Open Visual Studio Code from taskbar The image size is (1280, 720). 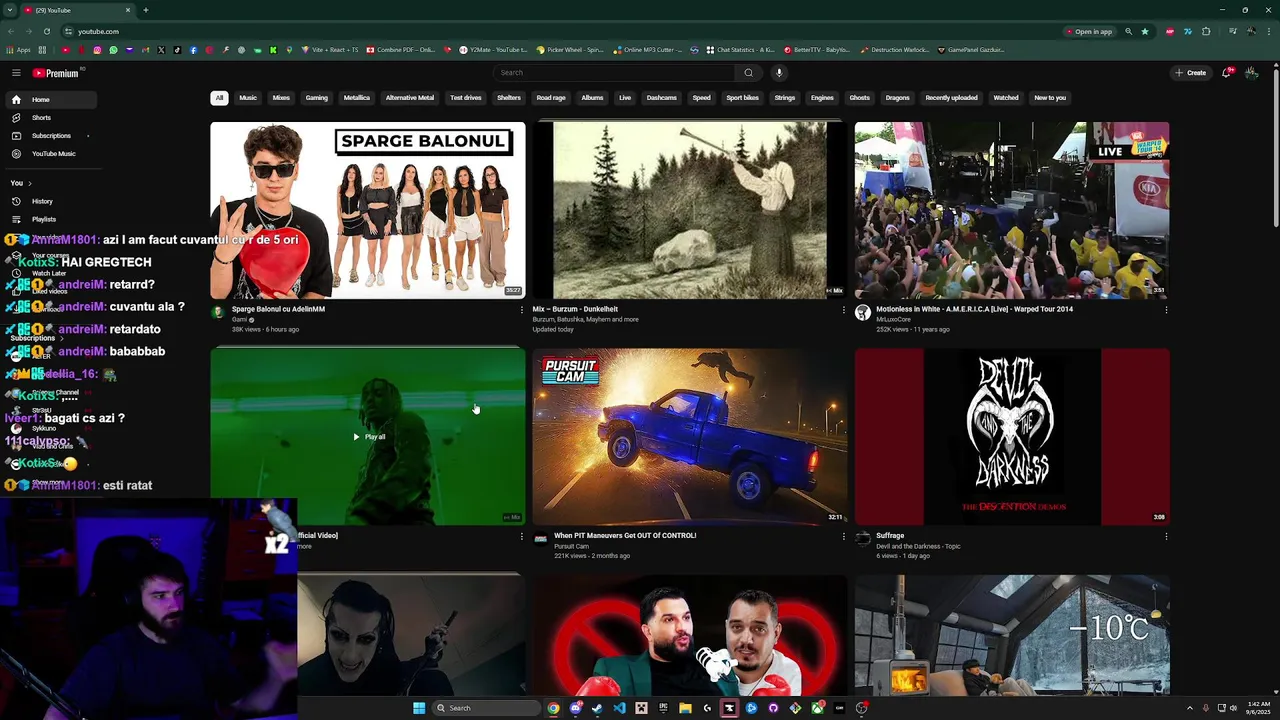pyautogui.click(x=619, y=708)
